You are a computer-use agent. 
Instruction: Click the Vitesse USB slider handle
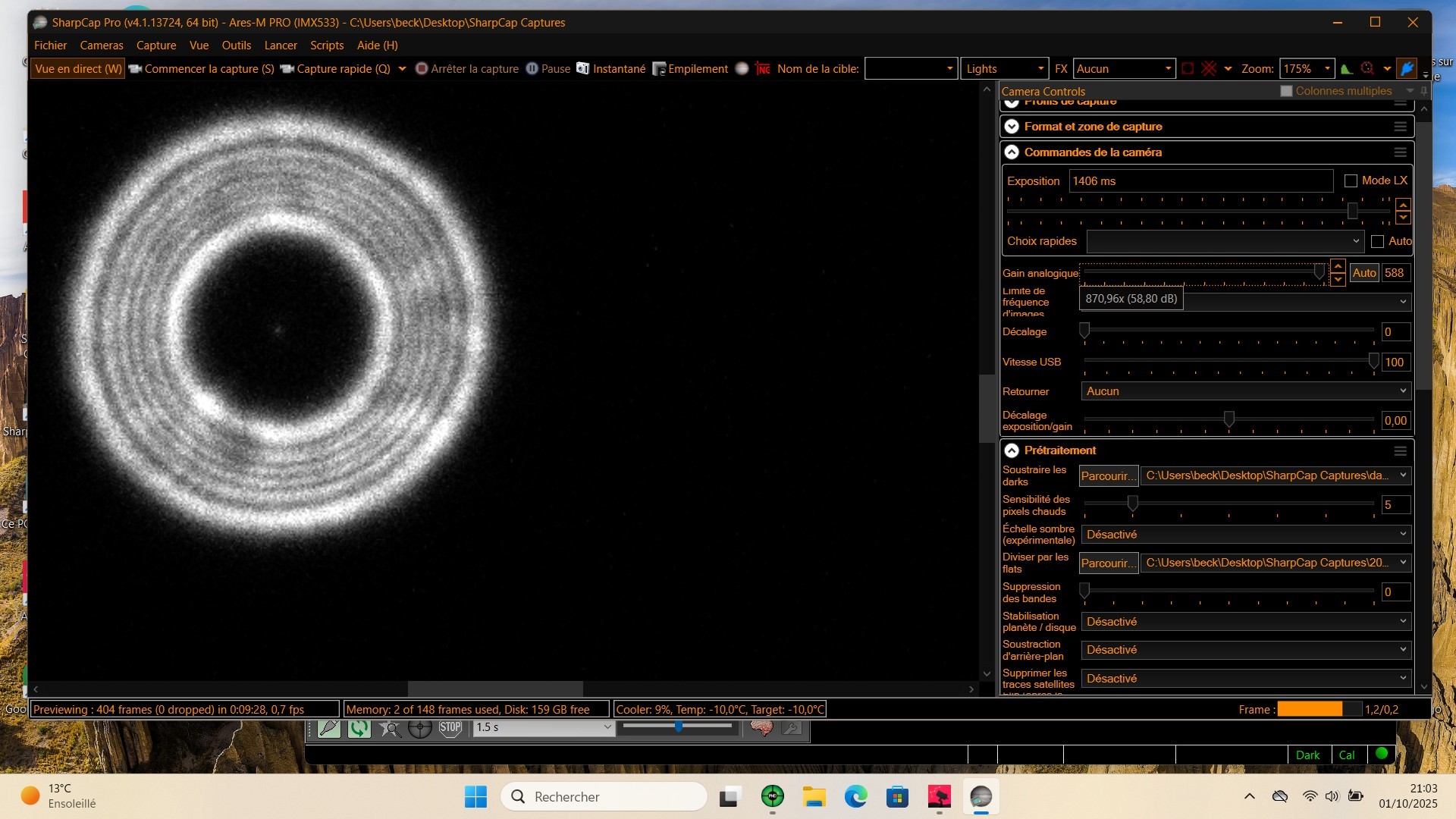click(x=1373, y=361)
